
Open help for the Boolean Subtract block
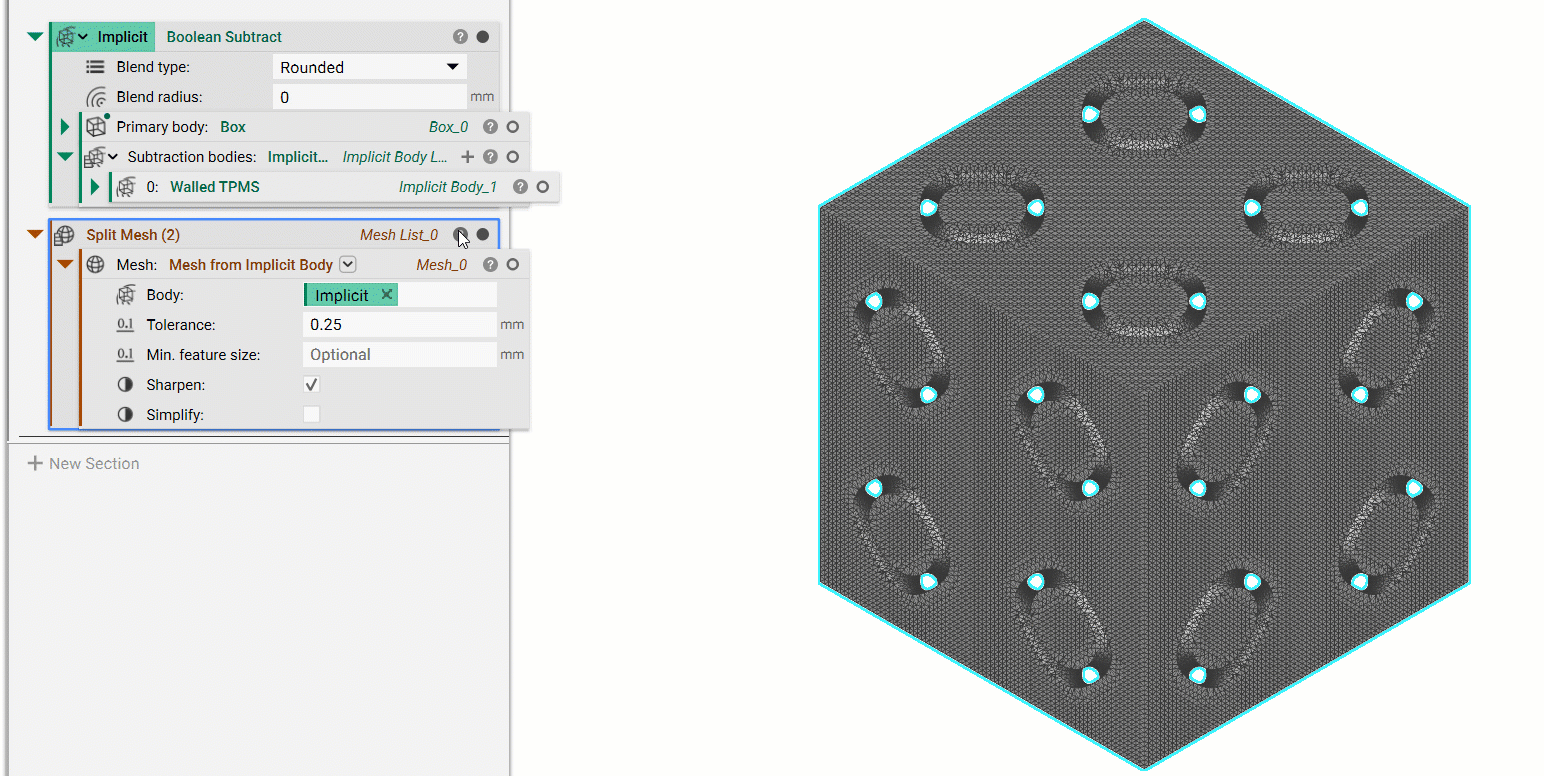(x=459, y=36)
